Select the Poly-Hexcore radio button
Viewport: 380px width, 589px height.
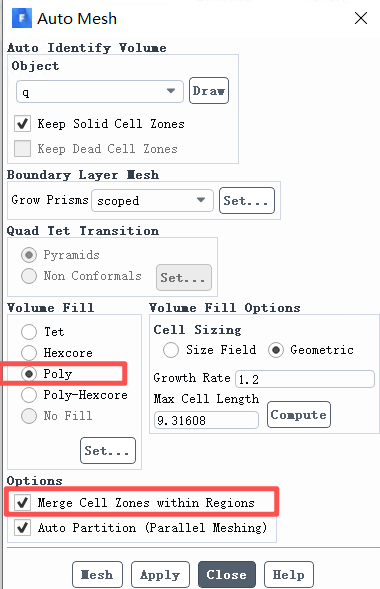tap(29, 395)
